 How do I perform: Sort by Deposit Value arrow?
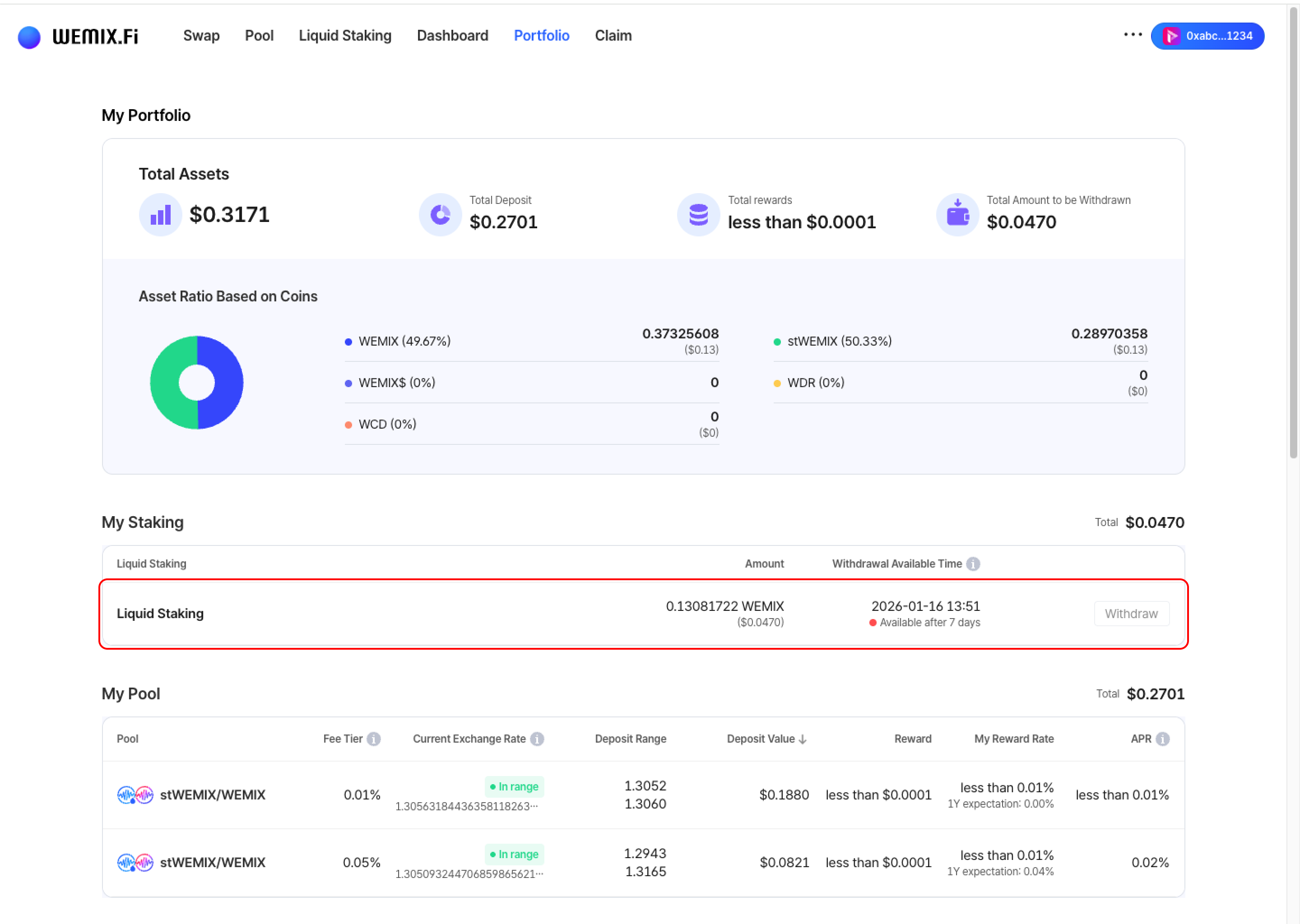tap(803, 739)
